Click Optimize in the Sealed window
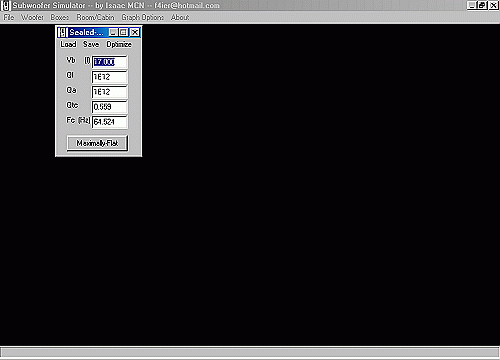 coord(119,44)
